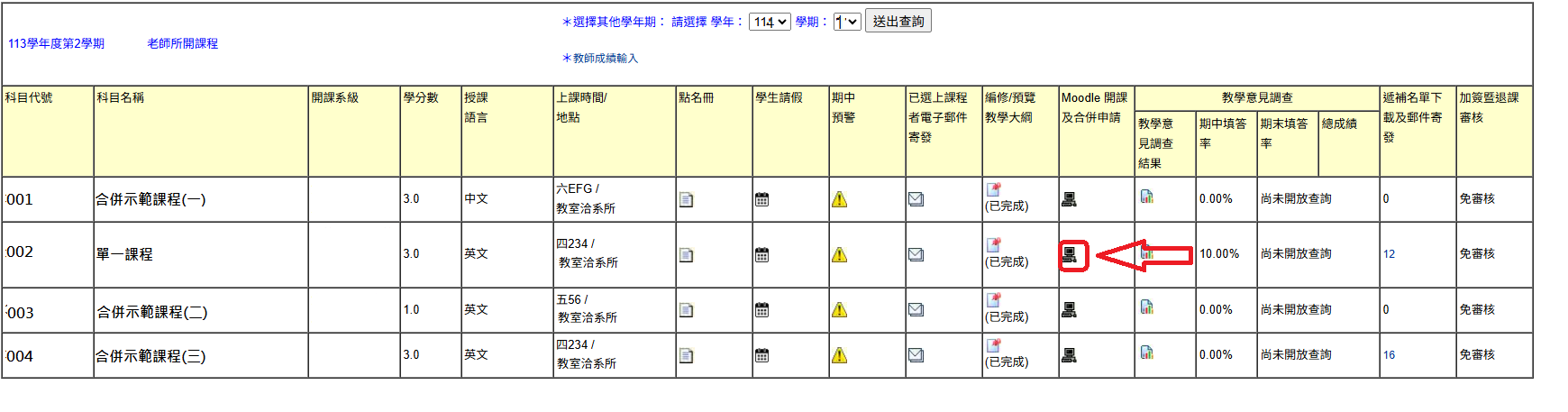The height and width of the screenshot is (412, 1568).
Task: Open roll-call book icon for course 003
Action: click(686, 310)
